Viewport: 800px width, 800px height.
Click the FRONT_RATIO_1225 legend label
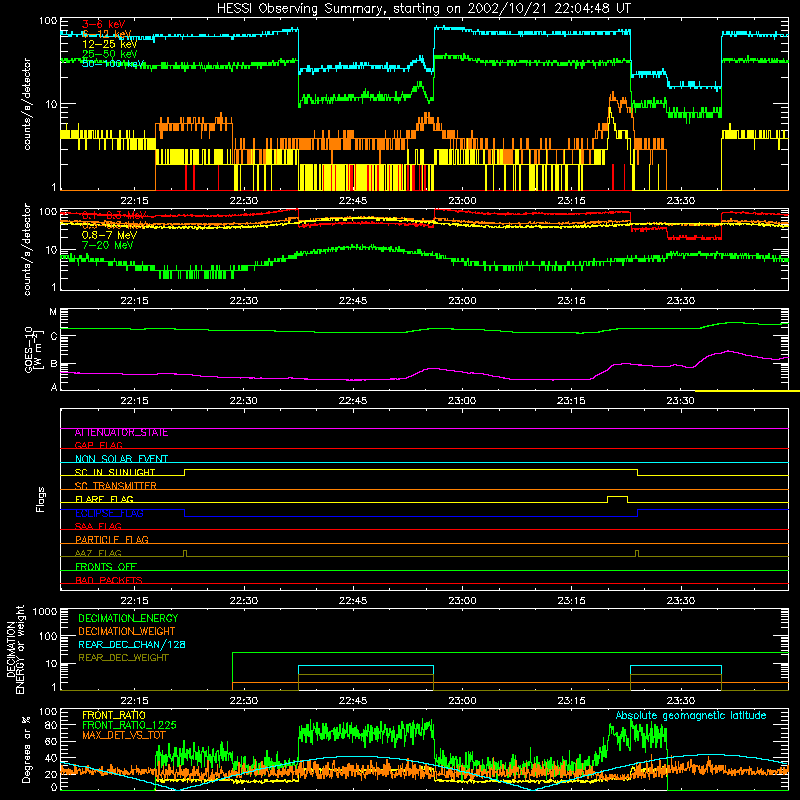(129, 725)
